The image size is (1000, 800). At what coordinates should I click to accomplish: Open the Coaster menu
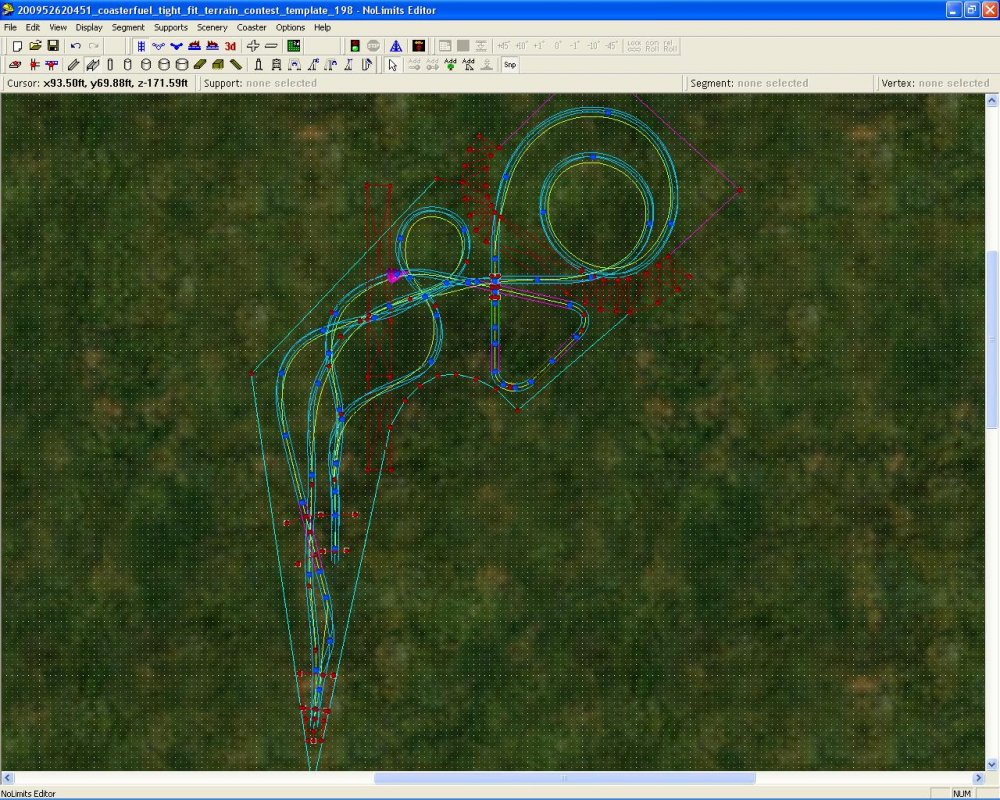(251, 27)
